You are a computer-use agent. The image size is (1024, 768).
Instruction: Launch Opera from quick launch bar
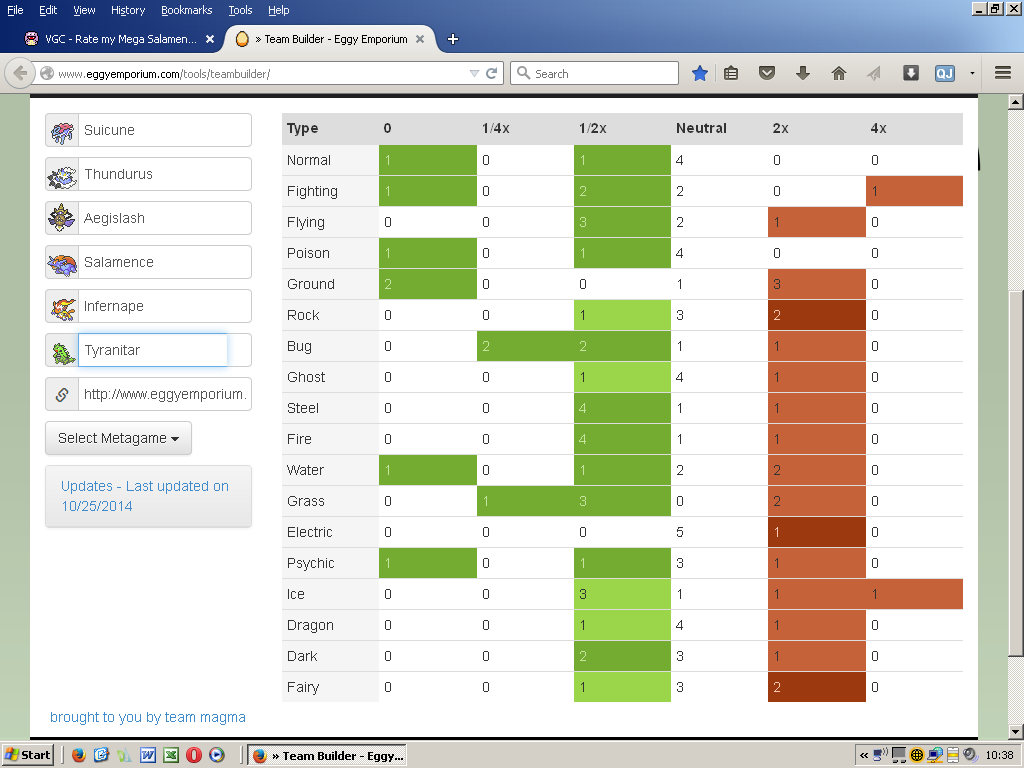coord(194,755)
